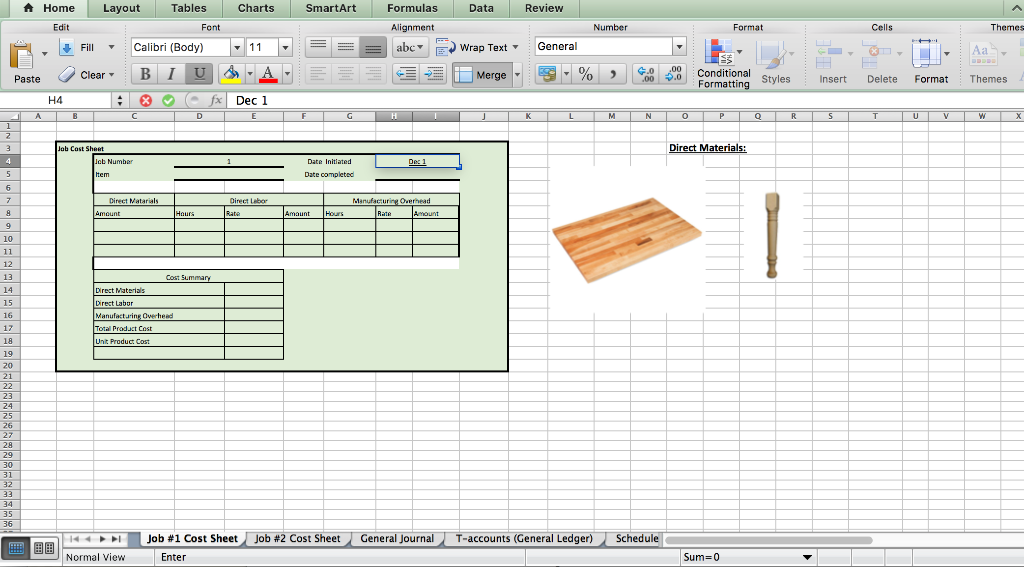Toggle Underline formatting
Viewport: 1024px width, 567px height.
(x=199, y=74)
